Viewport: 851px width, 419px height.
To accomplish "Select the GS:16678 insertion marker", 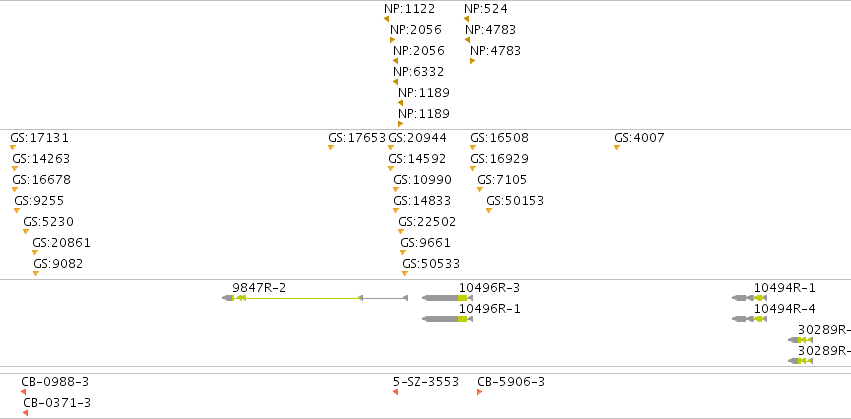I will [15, 189].
